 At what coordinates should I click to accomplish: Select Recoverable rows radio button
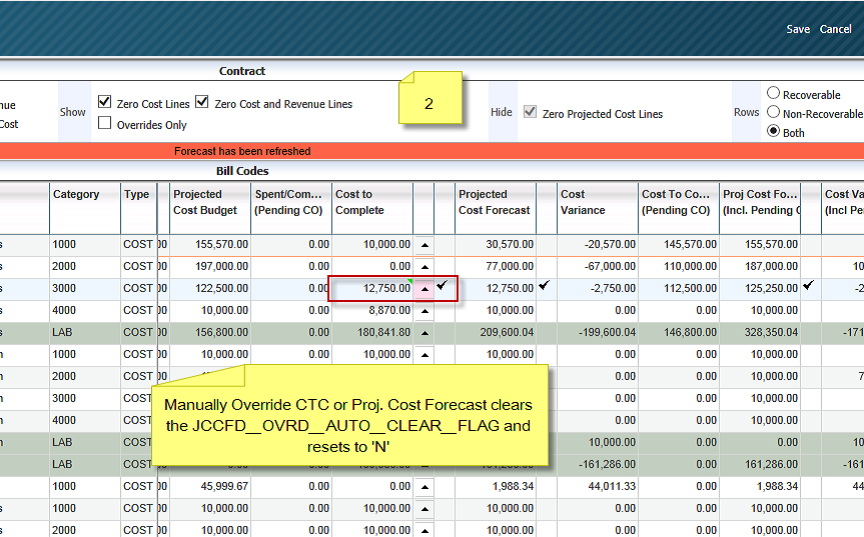coord(774,93)
